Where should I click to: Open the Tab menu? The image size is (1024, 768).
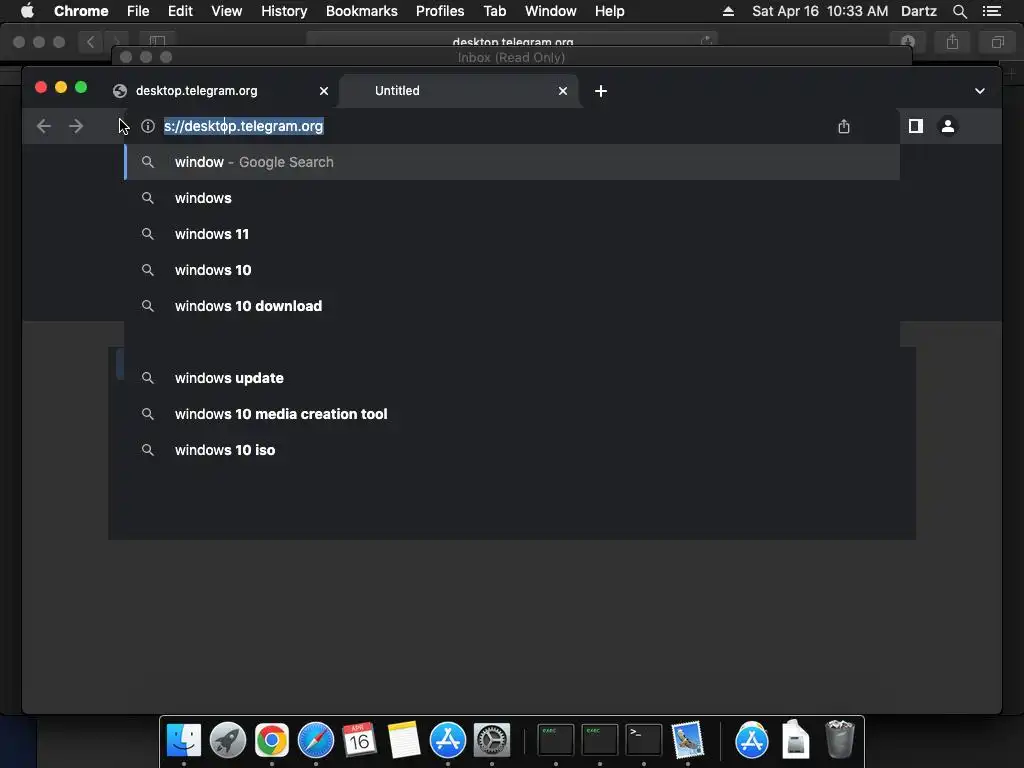494,11
